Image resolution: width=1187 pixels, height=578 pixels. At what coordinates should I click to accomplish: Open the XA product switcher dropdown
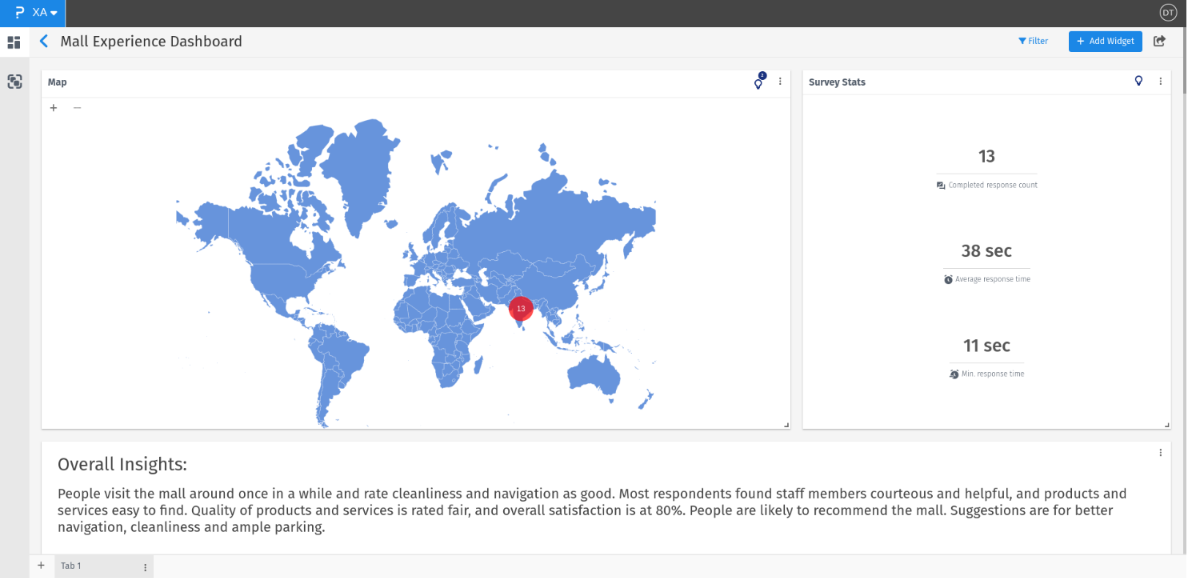tap(45, 13)
